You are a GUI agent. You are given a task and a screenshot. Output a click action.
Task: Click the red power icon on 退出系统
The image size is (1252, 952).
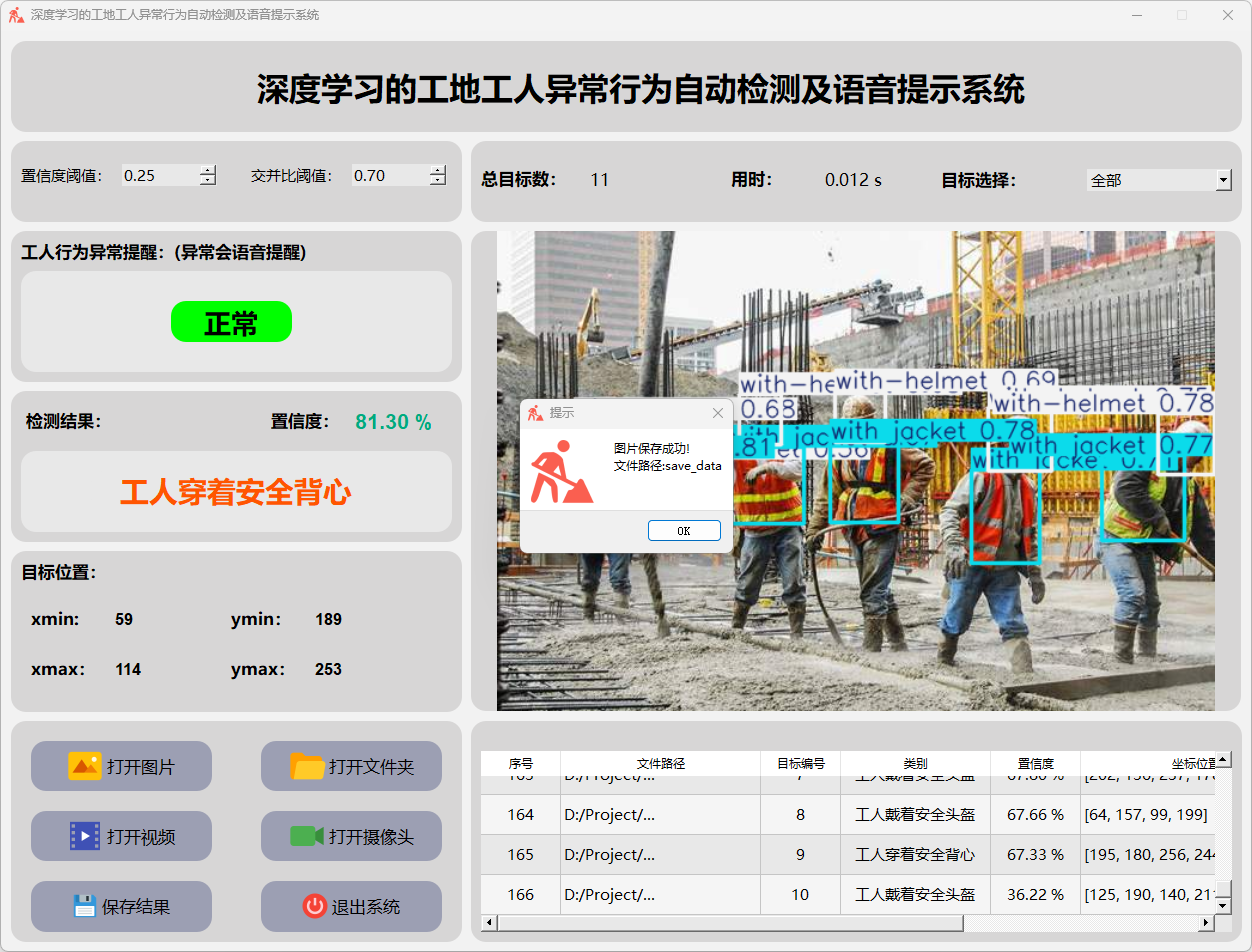[314, 906]
